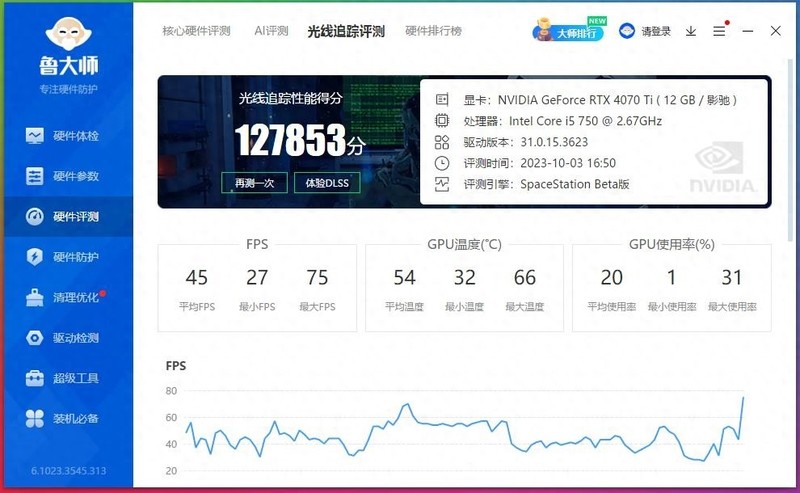Screen dimensions: 800x493
Task: Click Intel Core i5 750 processor text
Action: coord(585,121)
